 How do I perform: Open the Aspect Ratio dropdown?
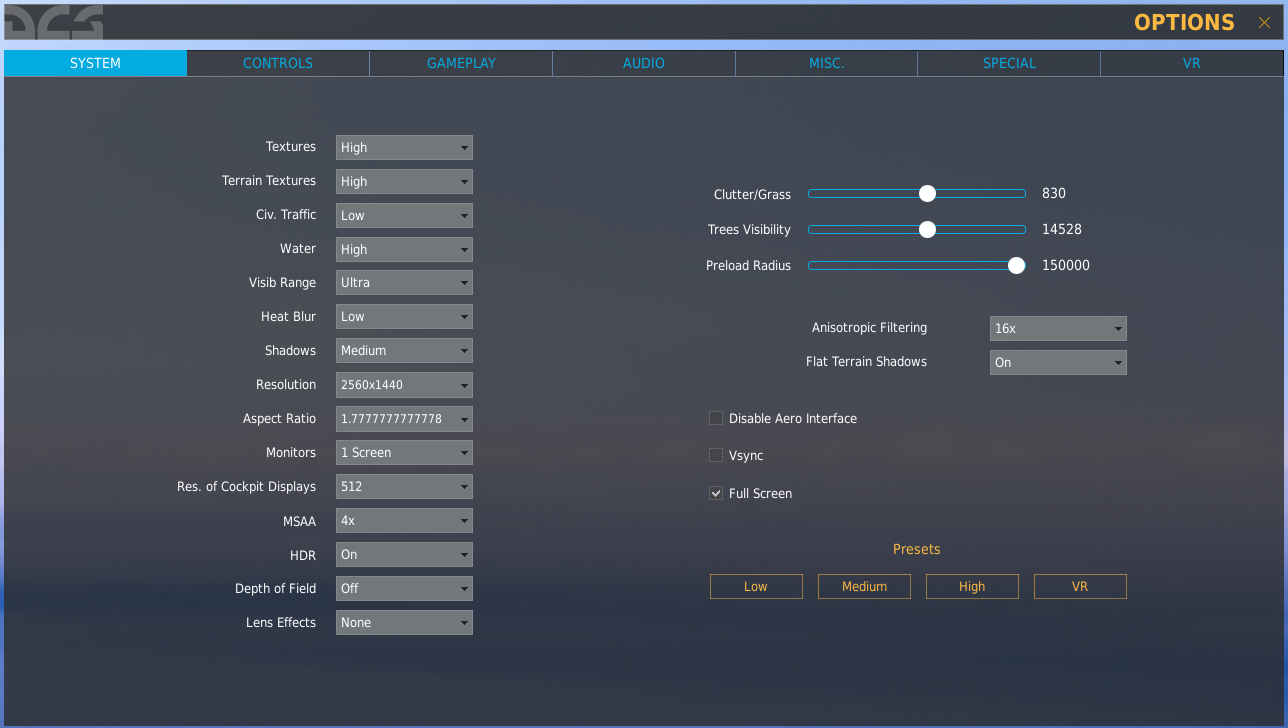point(404,419)
